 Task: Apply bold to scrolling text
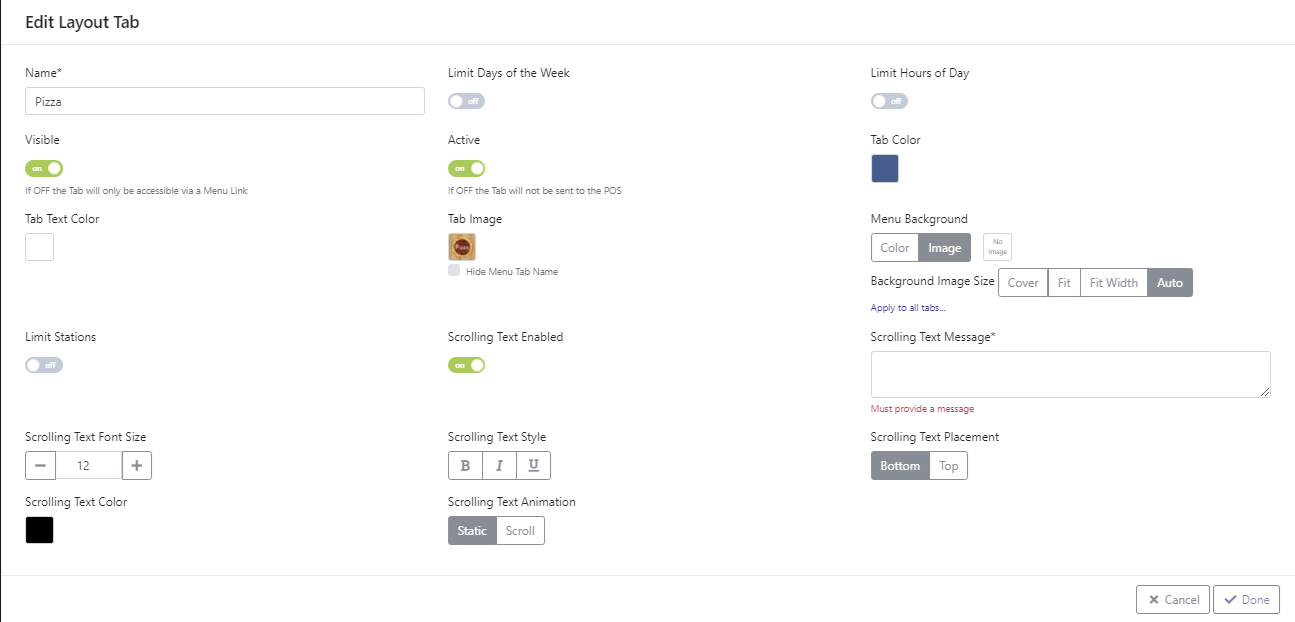click(464, 465)
